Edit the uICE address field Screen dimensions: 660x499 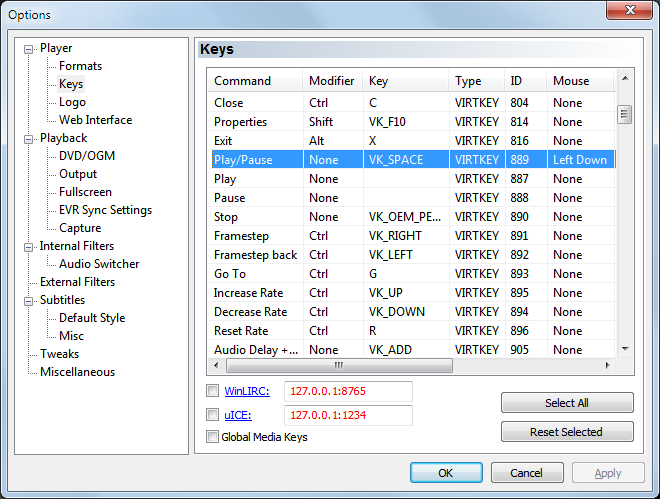(348, 415)
